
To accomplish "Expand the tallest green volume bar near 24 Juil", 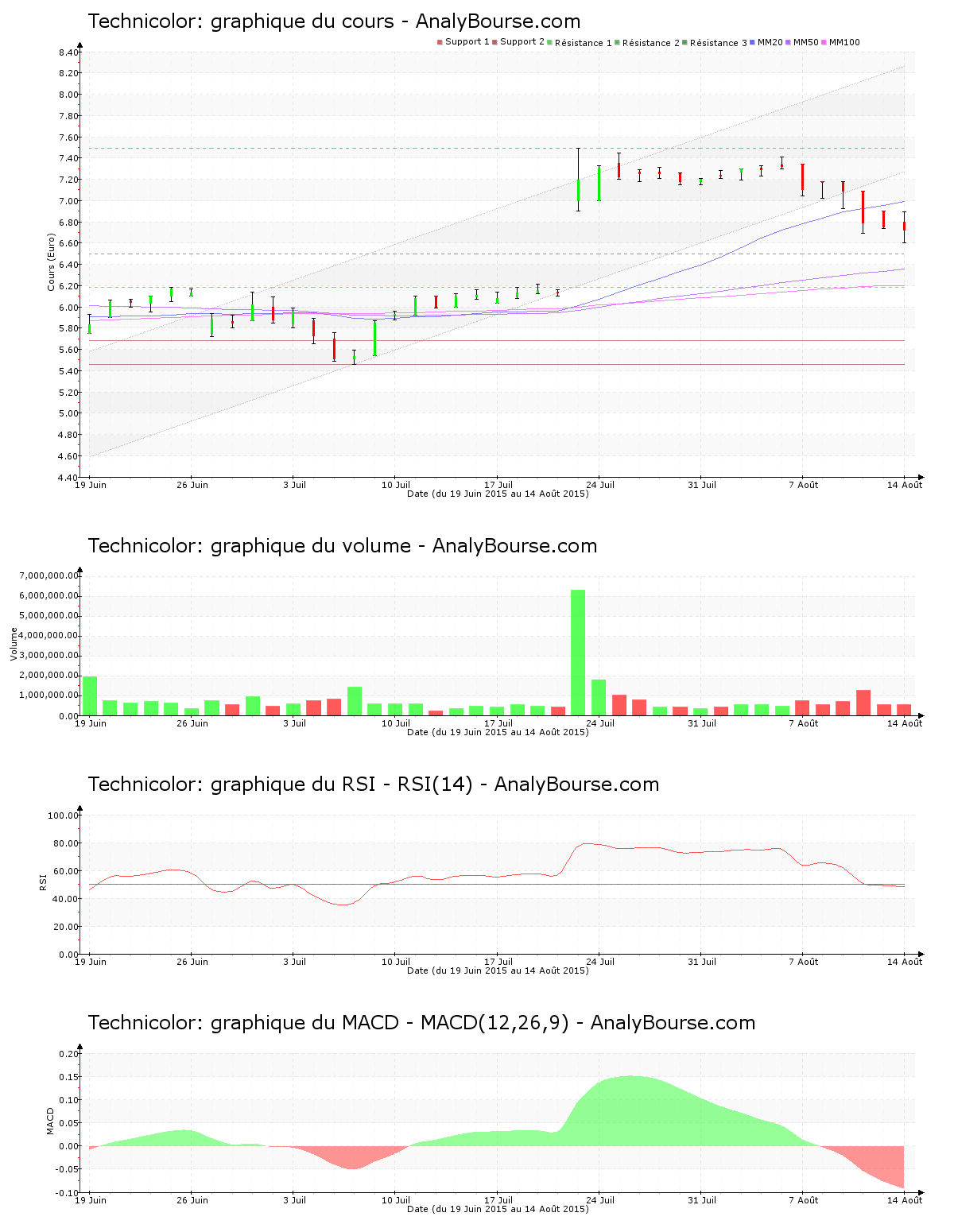I will (x=577, y=652).
